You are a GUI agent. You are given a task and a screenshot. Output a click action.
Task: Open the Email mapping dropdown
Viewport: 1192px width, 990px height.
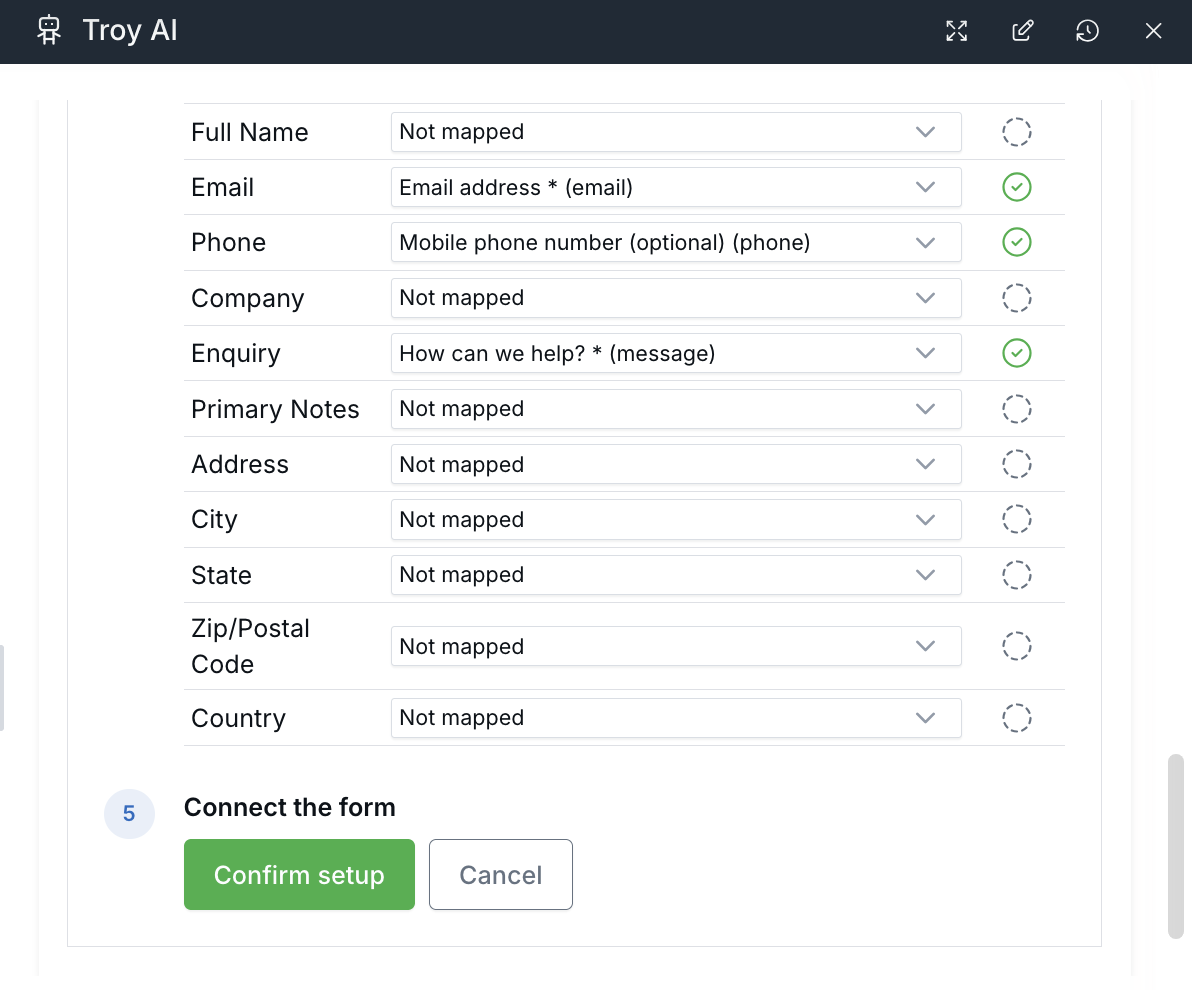coord(676,187)
